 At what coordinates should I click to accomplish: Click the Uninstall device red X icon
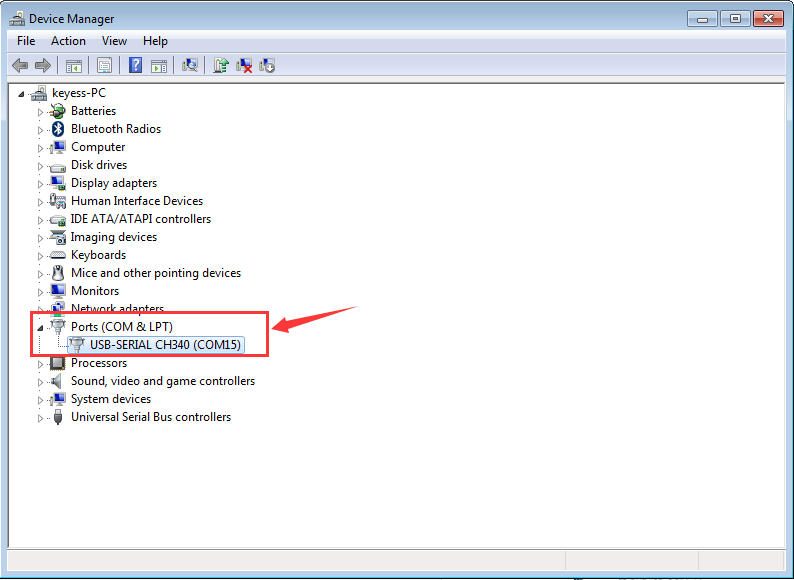244,65
